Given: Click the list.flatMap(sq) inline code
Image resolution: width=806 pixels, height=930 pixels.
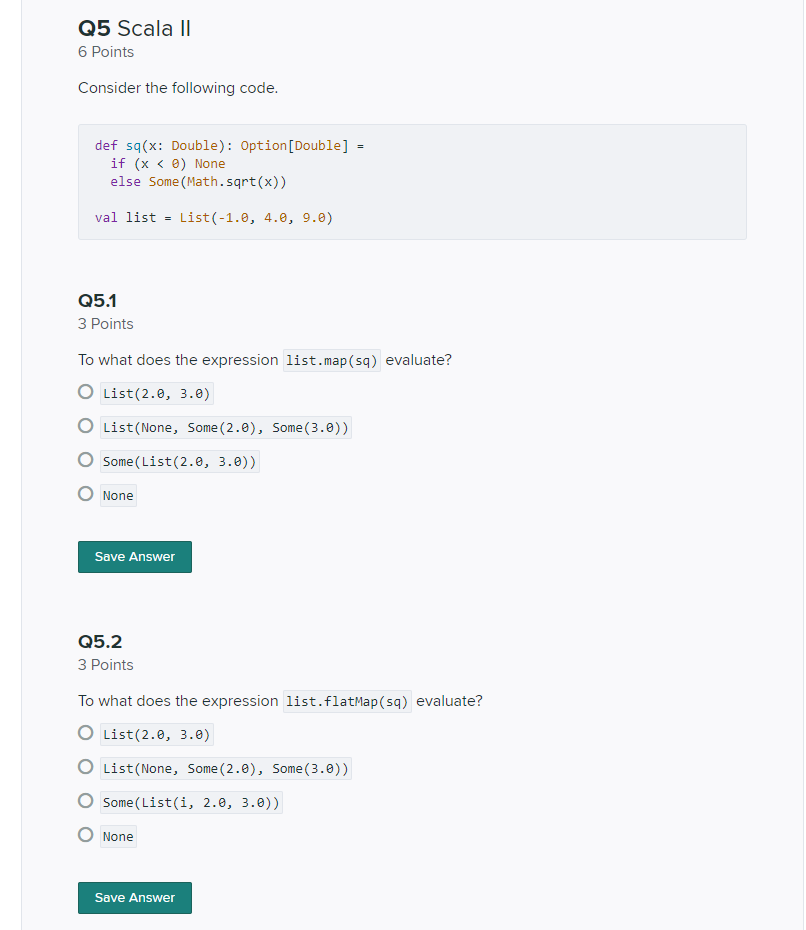Looking at the screenshot, I should pos(347,702).
